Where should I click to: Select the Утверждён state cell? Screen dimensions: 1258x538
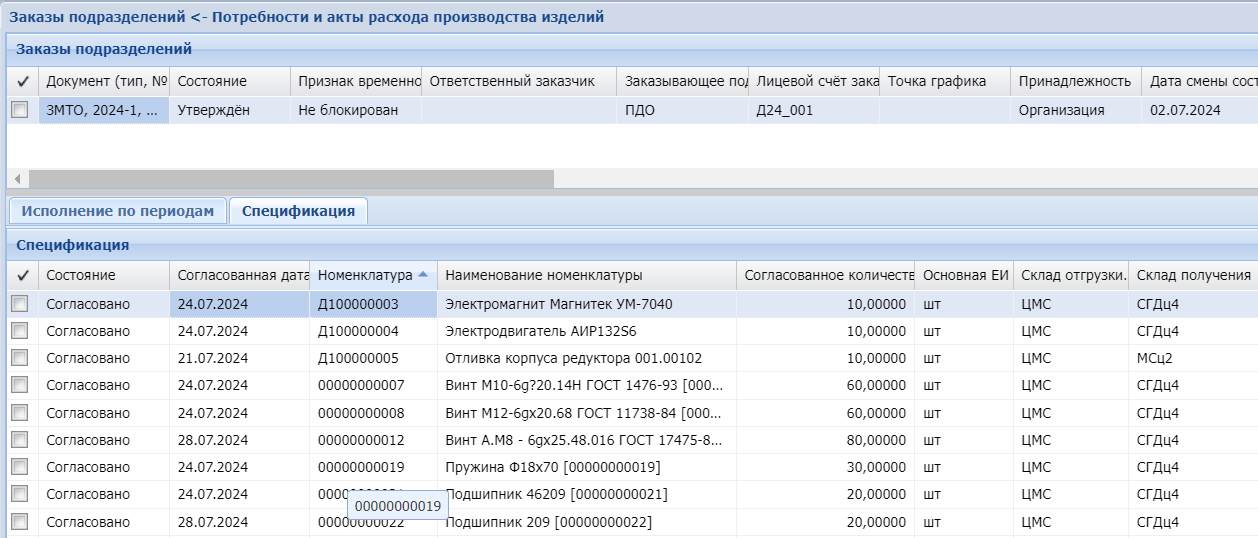213,110
